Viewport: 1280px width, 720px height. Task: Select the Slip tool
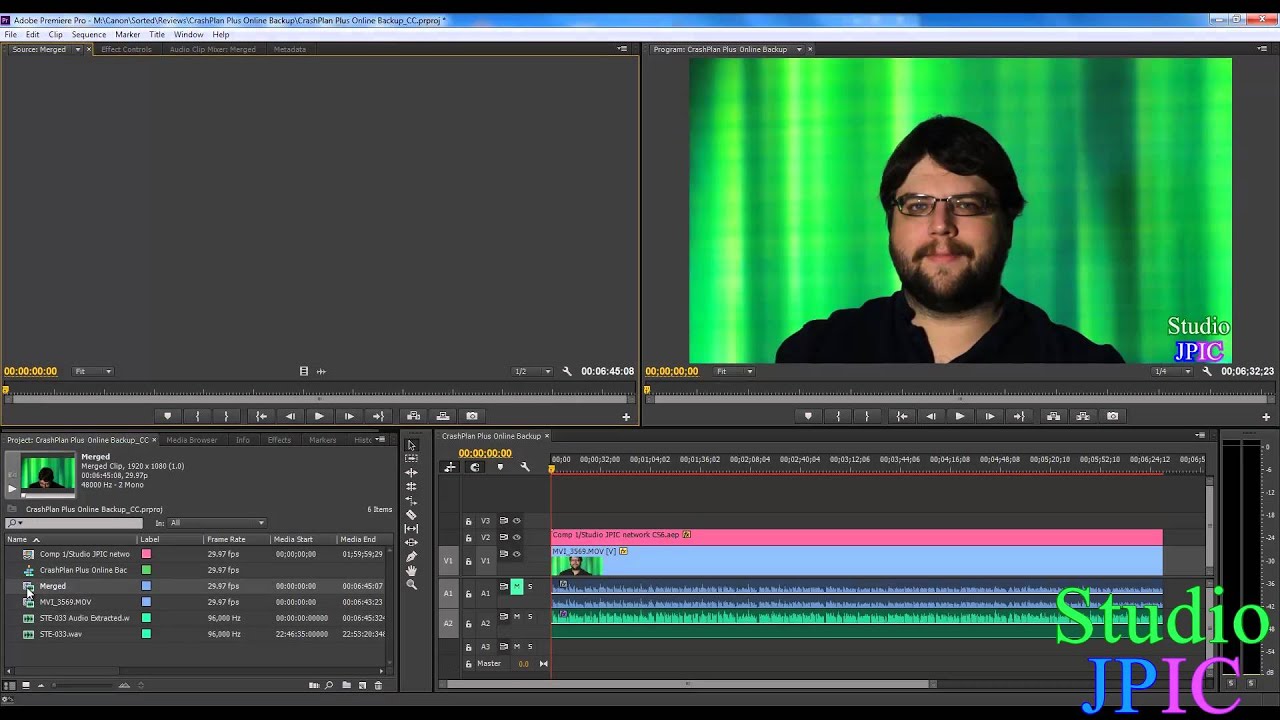pos(411,529)
